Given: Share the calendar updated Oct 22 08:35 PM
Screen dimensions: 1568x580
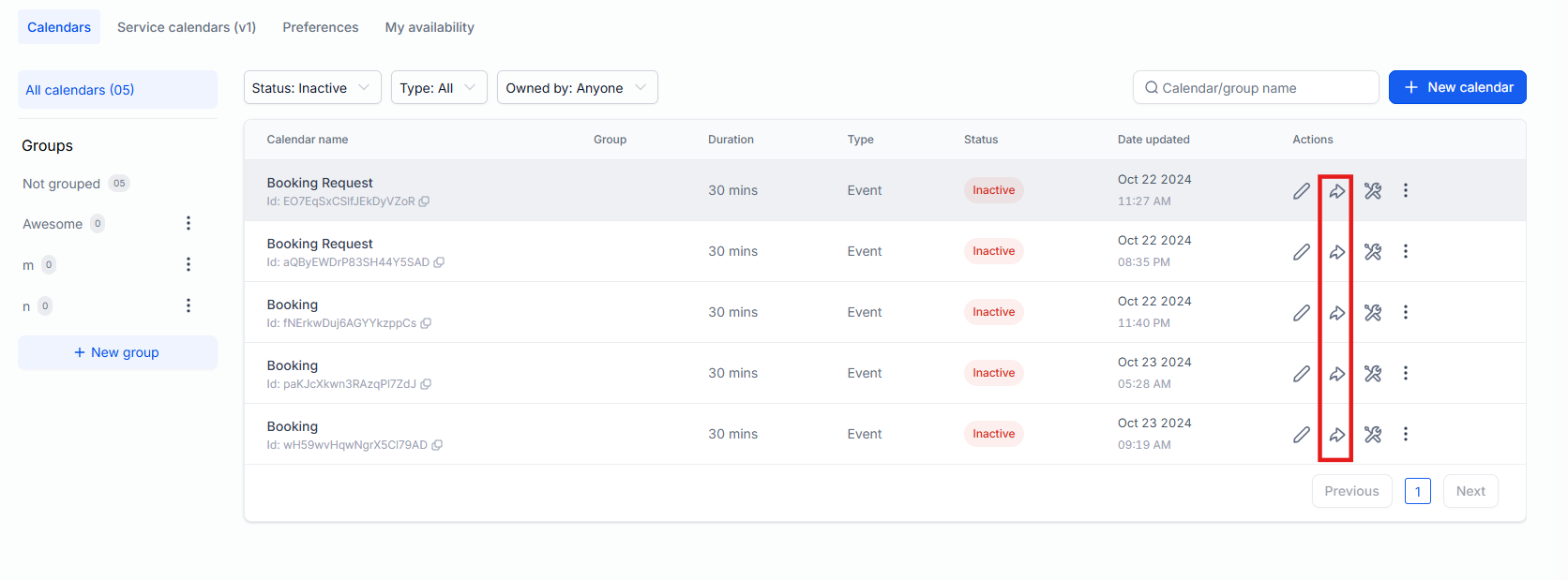Looking at the screenshot, I should click(x=1336, y=252).
